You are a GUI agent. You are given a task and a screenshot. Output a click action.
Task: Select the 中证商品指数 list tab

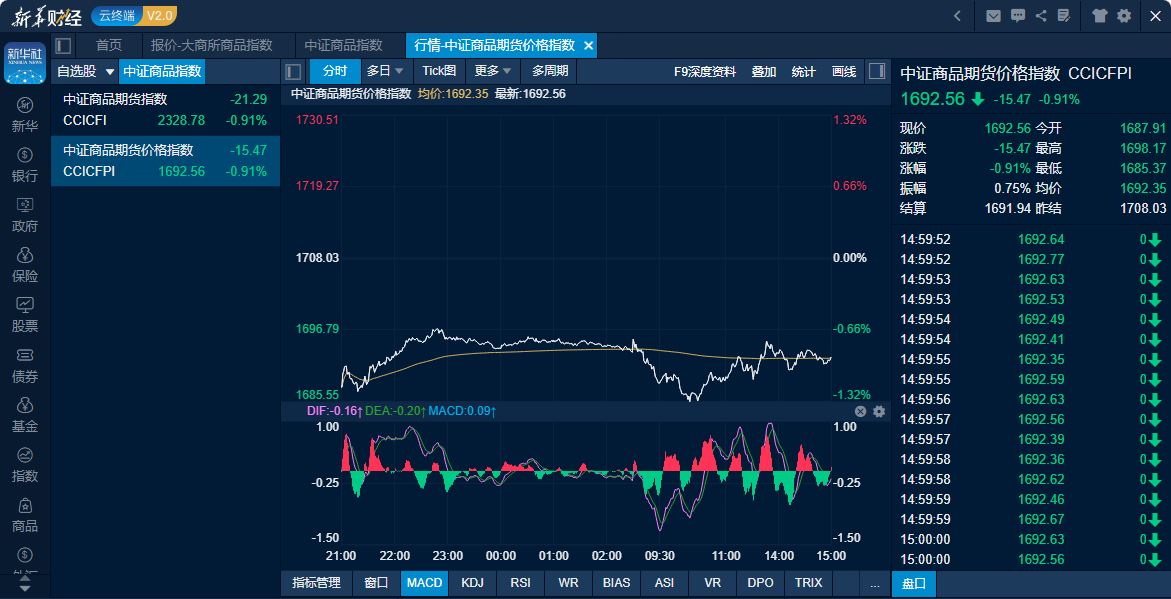click(x=162, y=72)
